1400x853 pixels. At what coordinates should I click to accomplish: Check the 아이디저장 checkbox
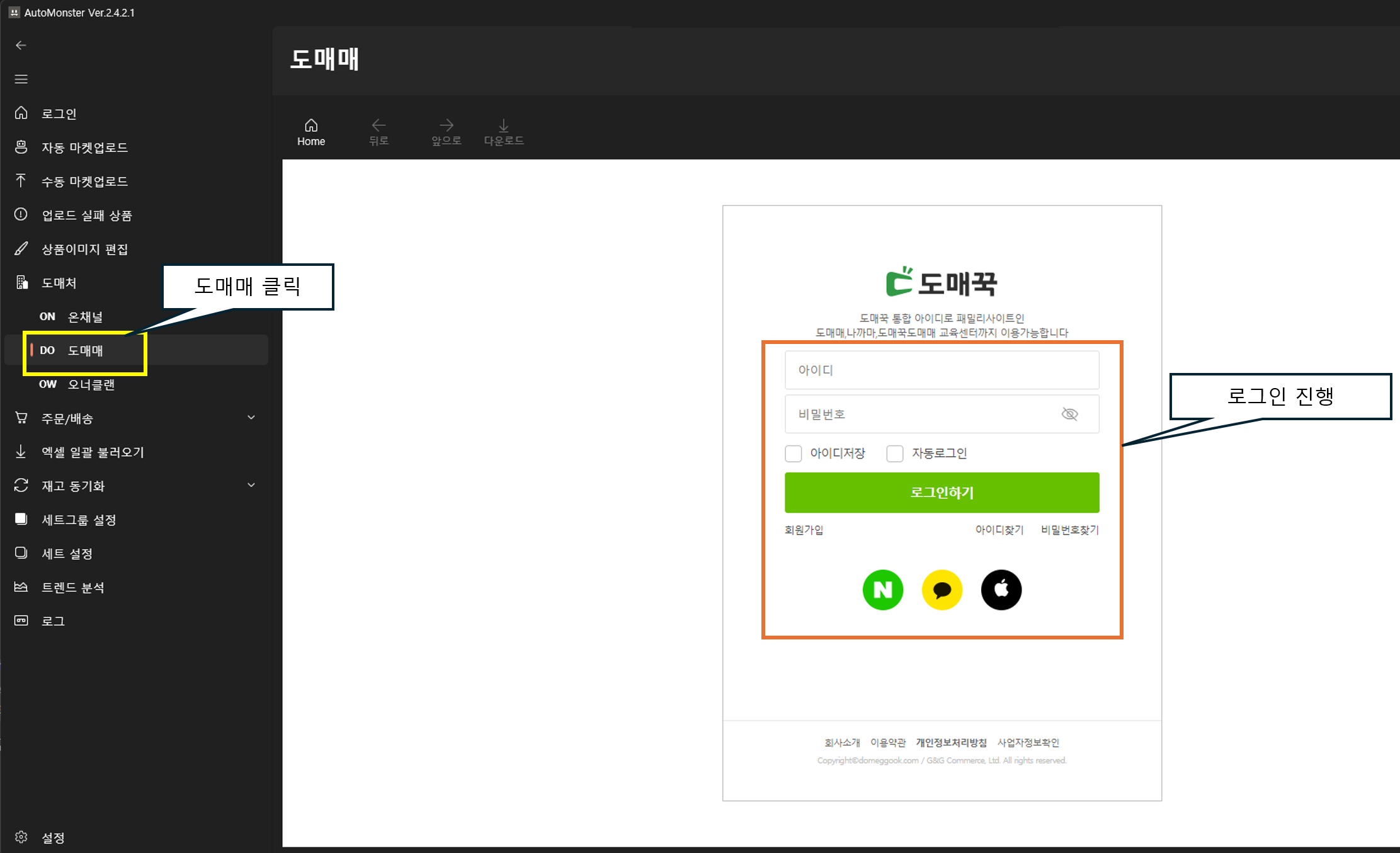(794, 454)
